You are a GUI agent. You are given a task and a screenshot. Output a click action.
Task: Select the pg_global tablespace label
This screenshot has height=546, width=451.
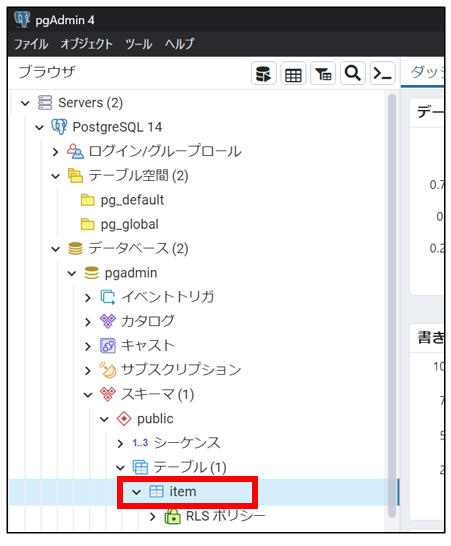[x=130, y=224]
